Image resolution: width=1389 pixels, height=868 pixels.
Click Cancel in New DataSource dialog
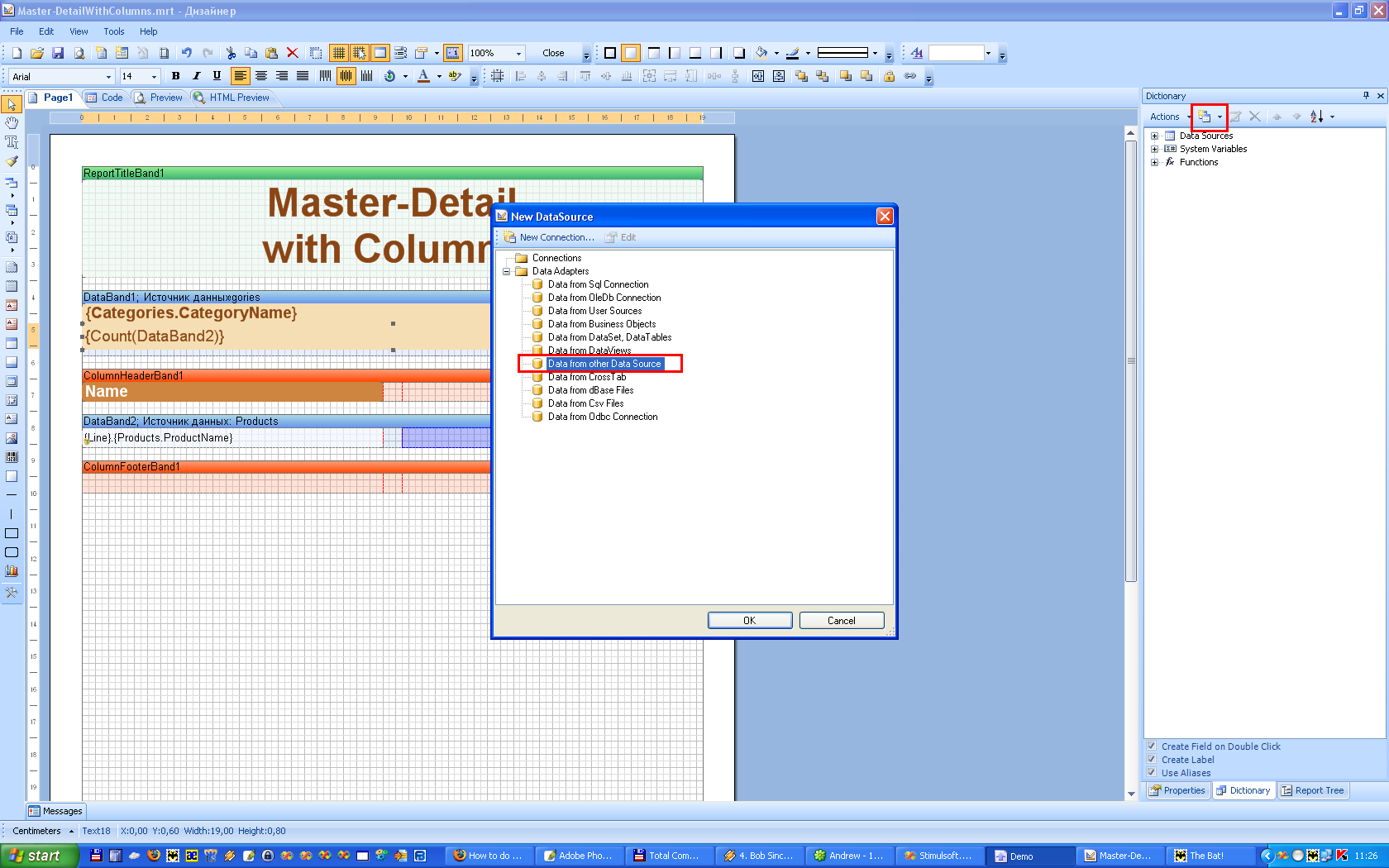pos(842,621)
